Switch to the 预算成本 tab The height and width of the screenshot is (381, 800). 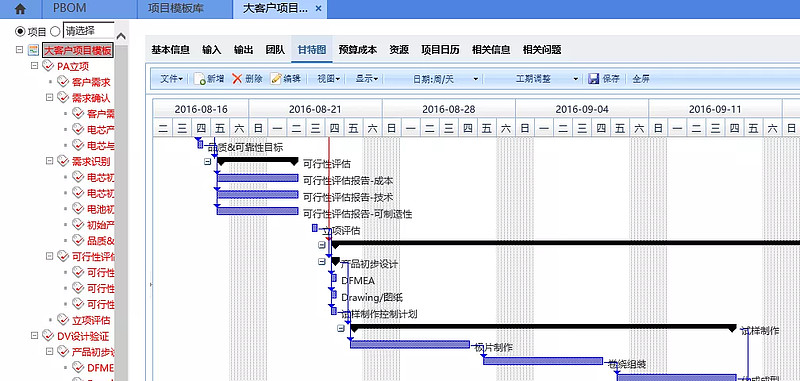point(358,50)
